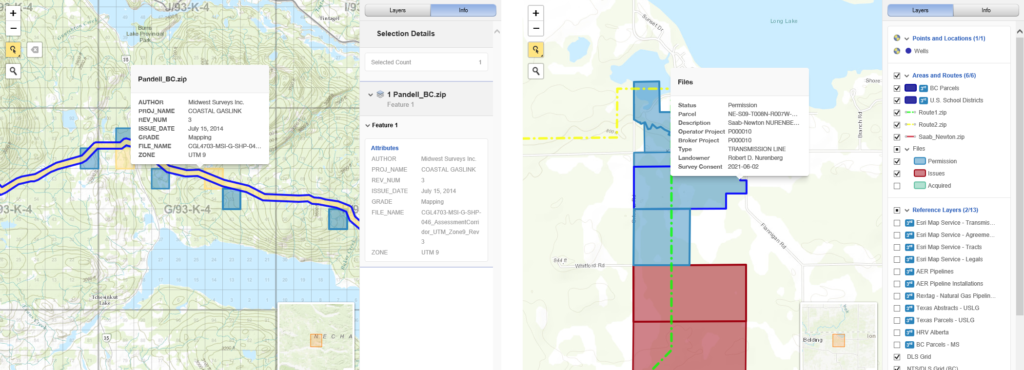Click the Rextag Natural Gas Pipeline icon
Image resolution: width=1024 pixels, height=370 pixels.
click(910, 296)
